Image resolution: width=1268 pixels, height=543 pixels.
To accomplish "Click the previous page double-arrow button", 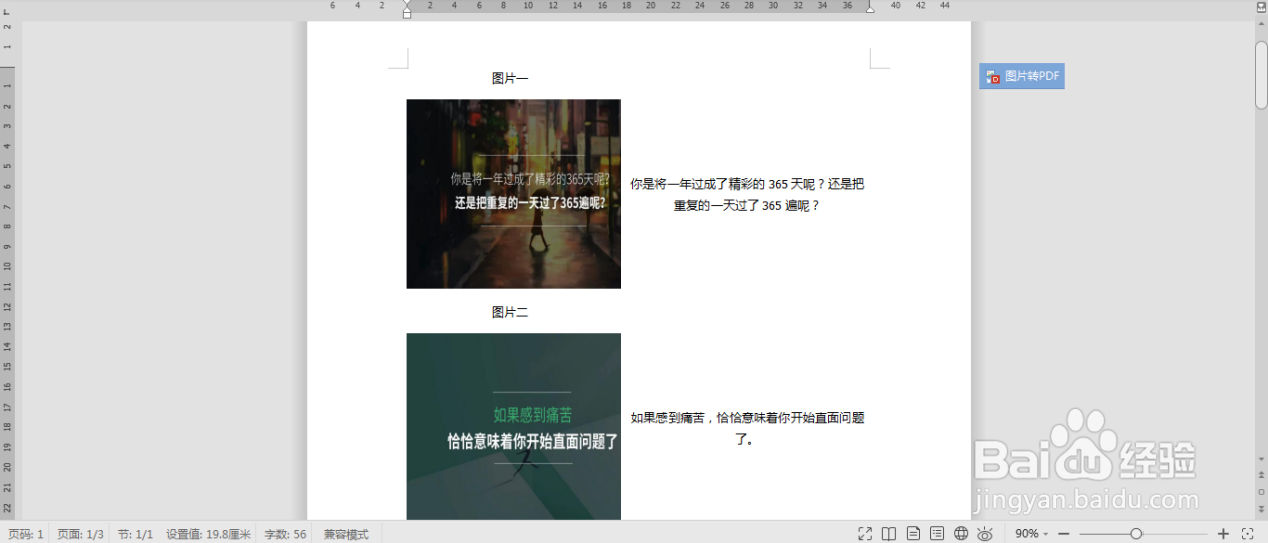I will 1261,474.
